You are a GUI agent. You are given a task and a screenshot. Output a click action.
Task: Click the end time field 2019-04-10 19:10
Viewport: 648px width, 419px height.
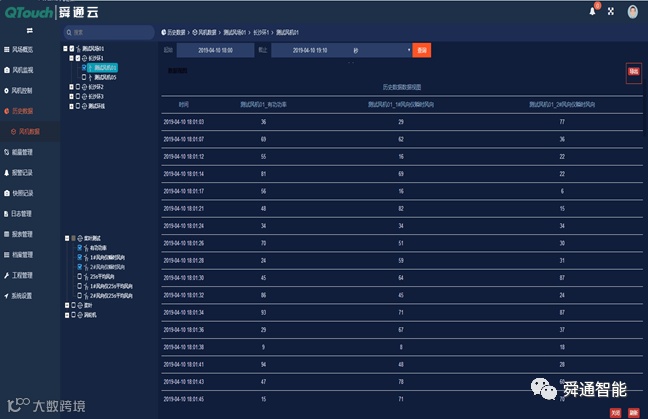310,50
